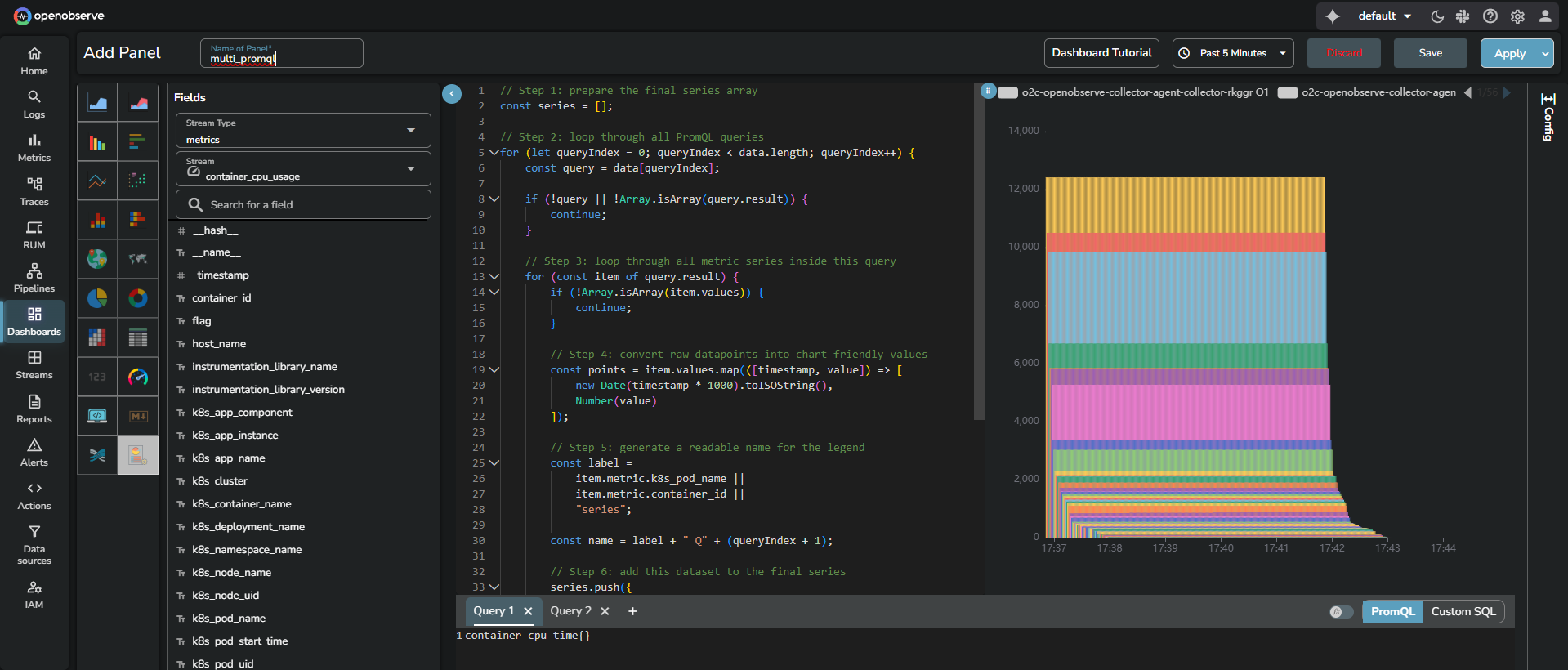
Task: Open the Apply button dropdown arrow
Action: point(1545,53)
